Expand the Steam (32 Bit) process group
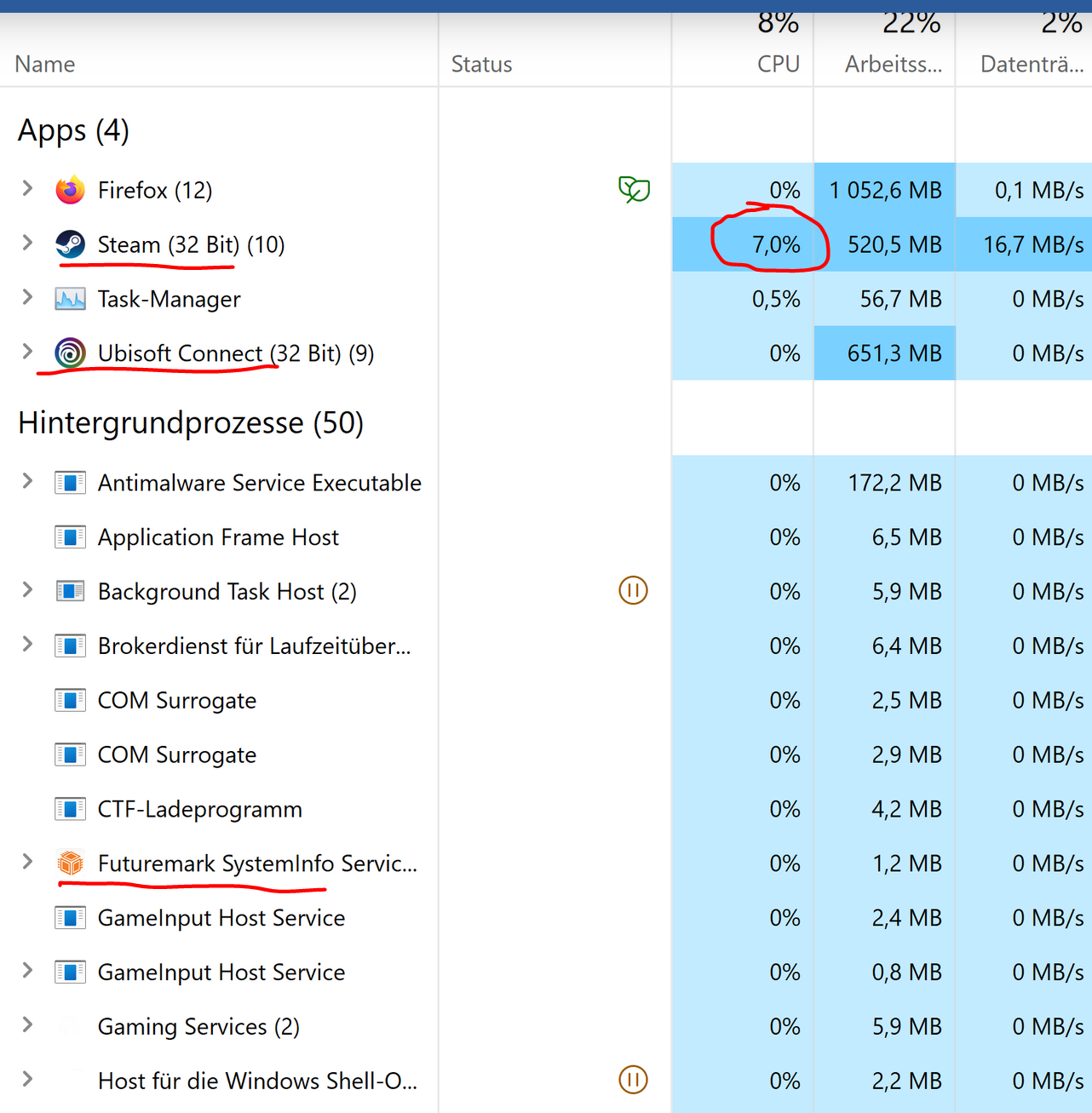The height and width of the screenshot is (1113, 1092). click(x=27, y=243)
